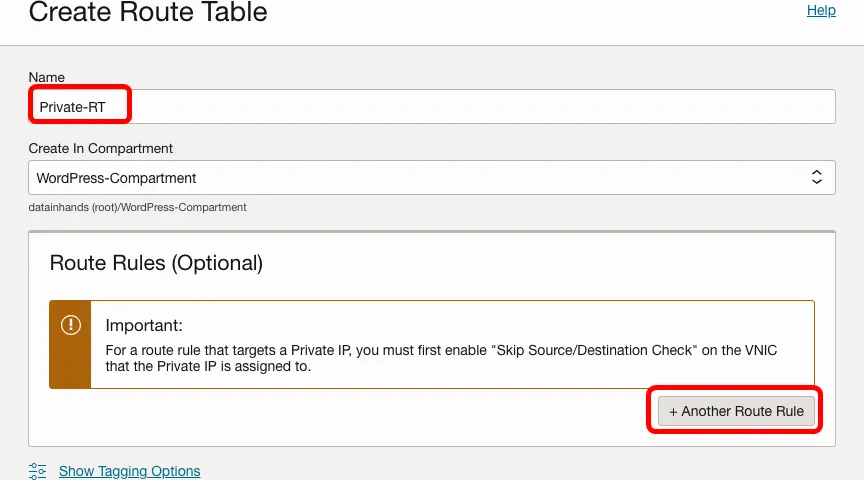864x480 pixels.
Task: Click the "that the Private IP is assigned to" line
Action: coord(208,367)
